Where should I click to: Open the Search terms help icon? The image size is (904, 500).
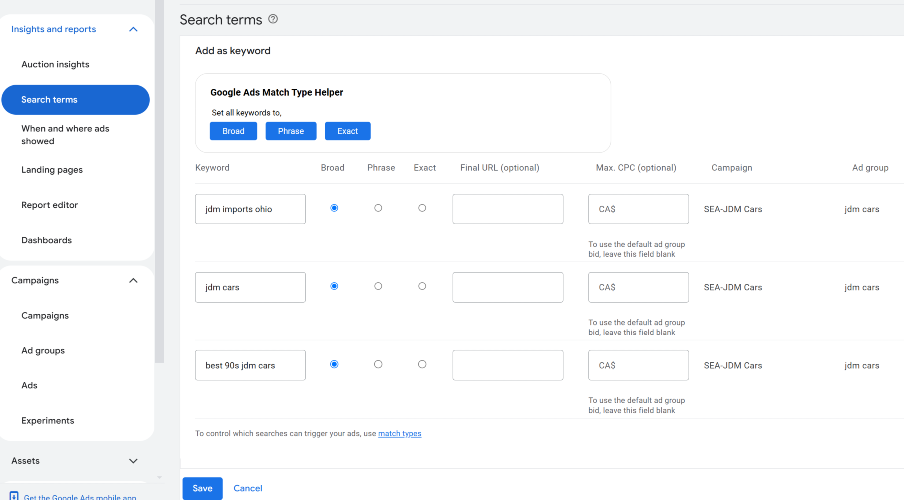coord(273,19)
